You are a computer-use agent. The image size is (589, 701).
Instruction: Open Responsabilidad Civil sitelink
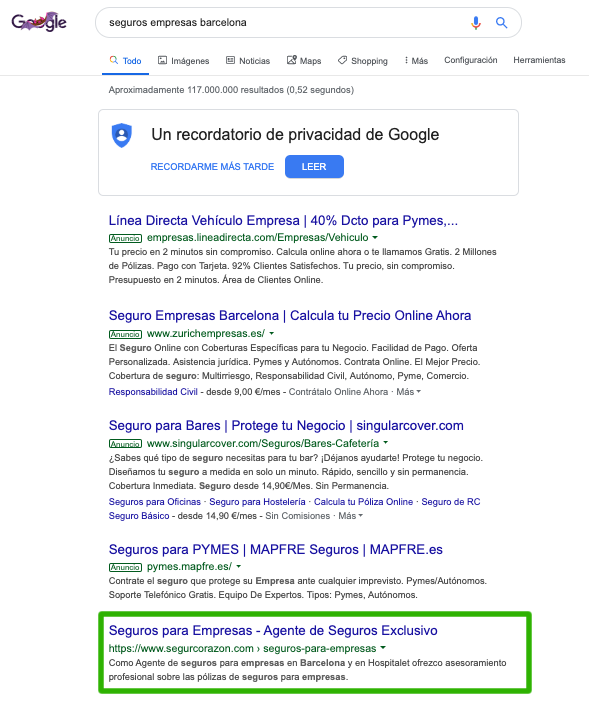153,392
